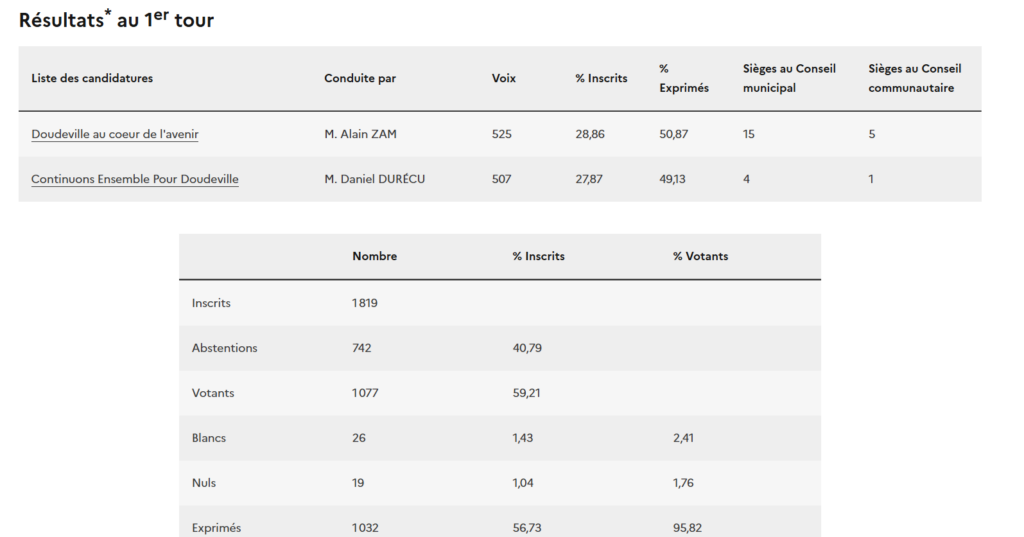Screen dimensions: 1024x537
Task: Click the "Résultats au 1er tour" heading
Action: click(x=116, y=19)
